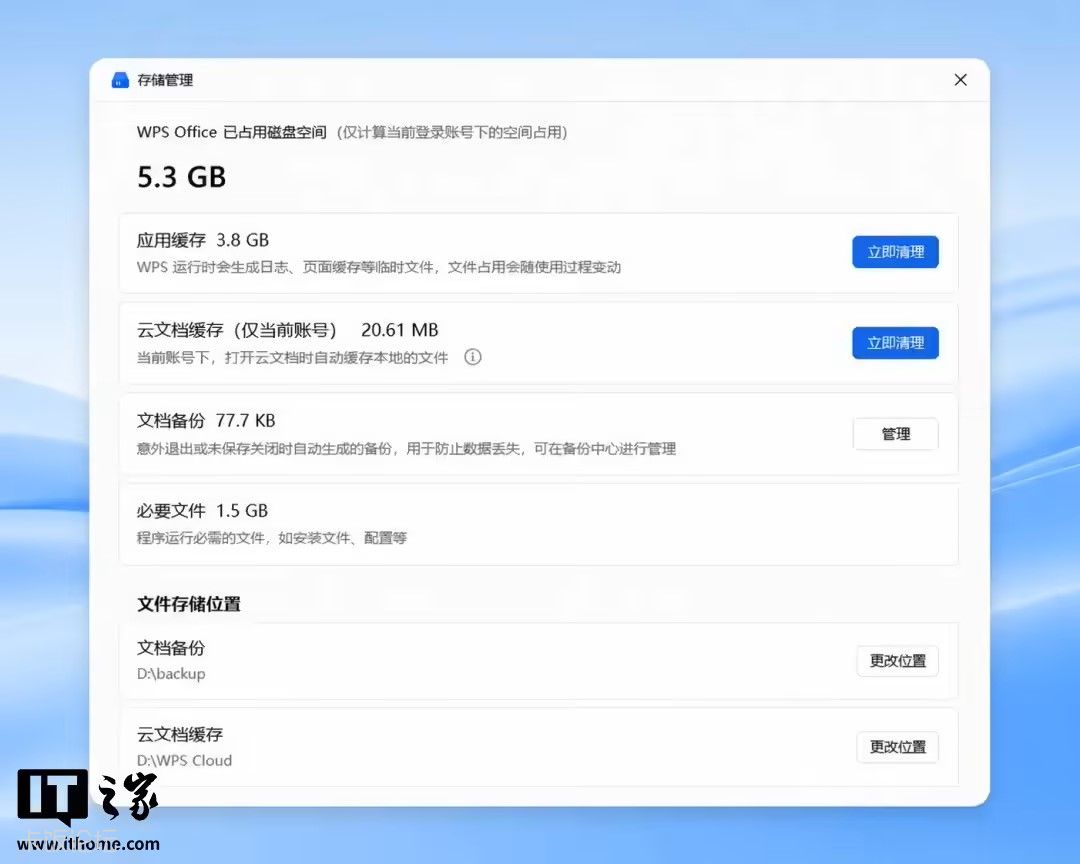Click the 应用缓存 3.8 GB label
1080x864 pixels.
202,240
